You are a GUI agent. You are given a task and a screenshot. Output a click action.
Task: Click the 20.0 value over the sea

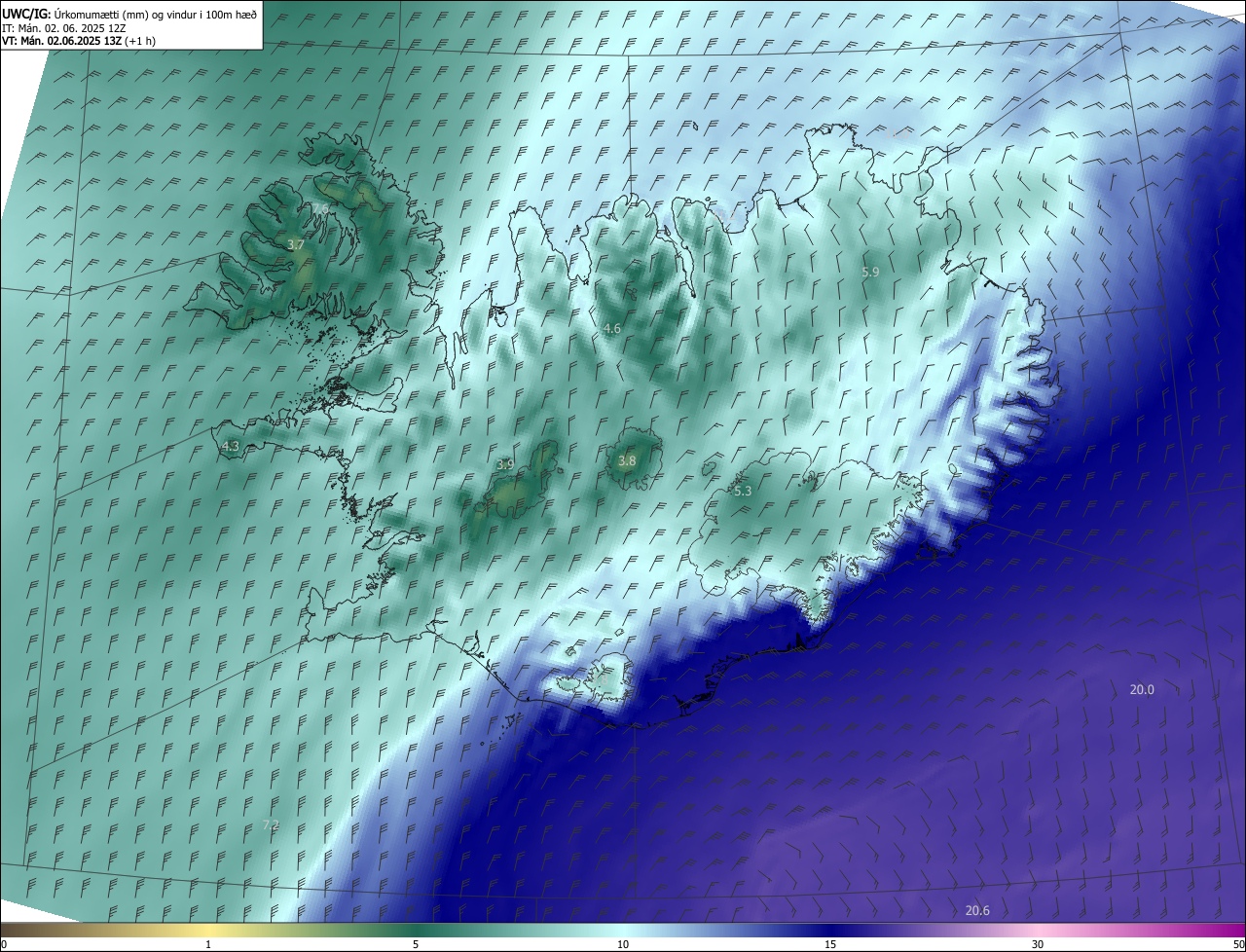[x=1142, y=690]
